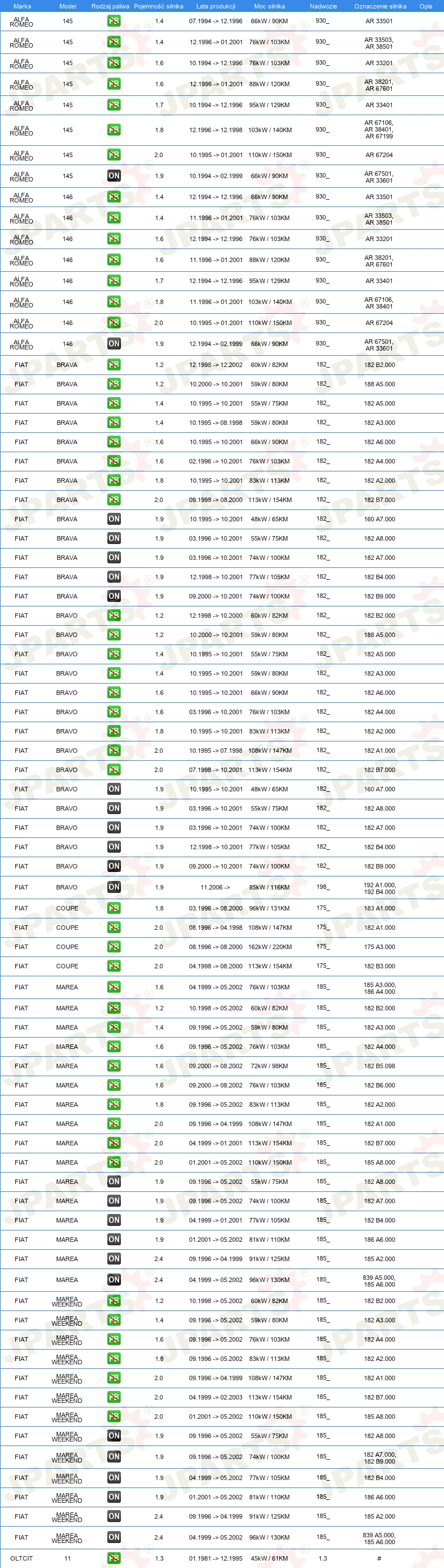Viewport: 444px width, 1568px height.
Task: Click the Model column header
Action: coord(68,6)
